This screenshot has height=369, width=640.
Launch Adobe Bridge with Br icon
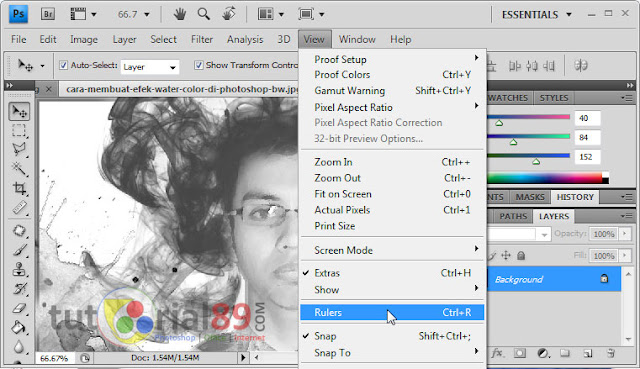coord(48,14)
